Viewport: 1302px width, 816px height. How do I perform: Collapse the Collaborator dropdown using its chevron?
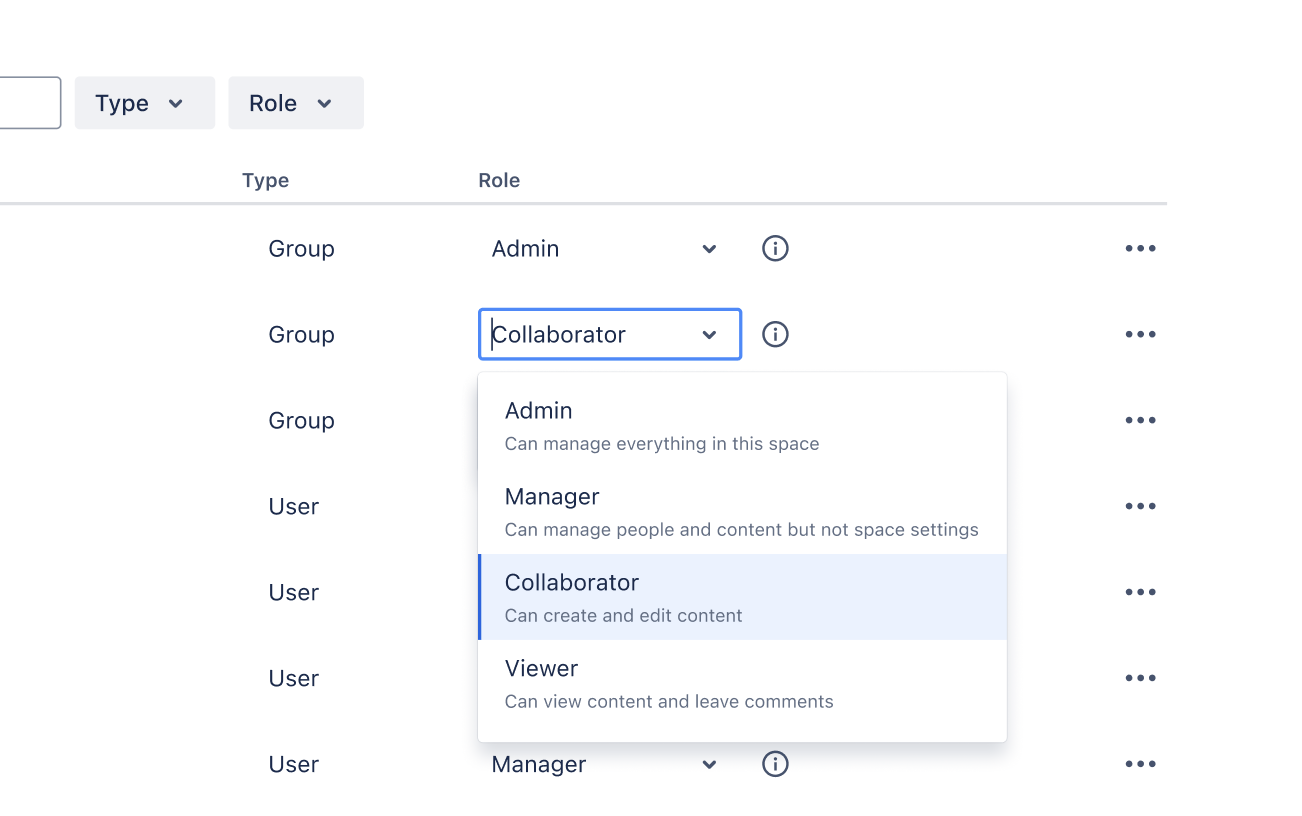point(710,334)
